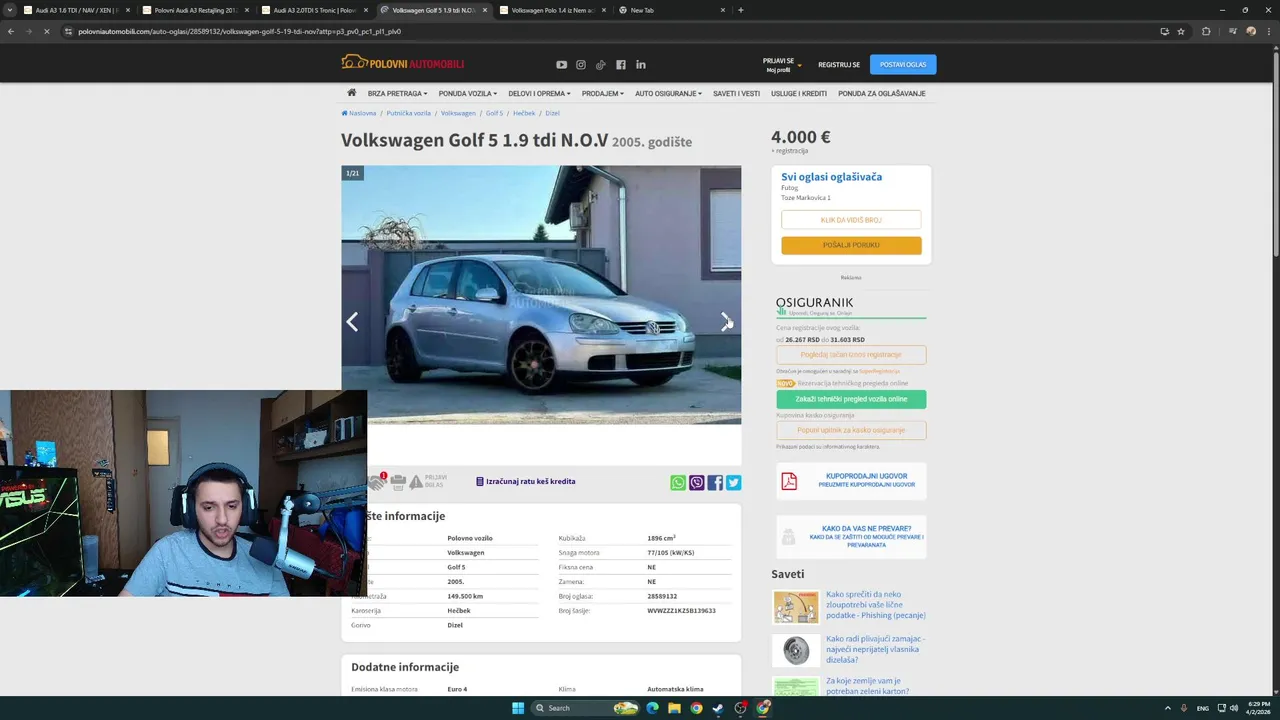Click the Polovni Automobili logo
1280x720 pixels.
(402, 63)
